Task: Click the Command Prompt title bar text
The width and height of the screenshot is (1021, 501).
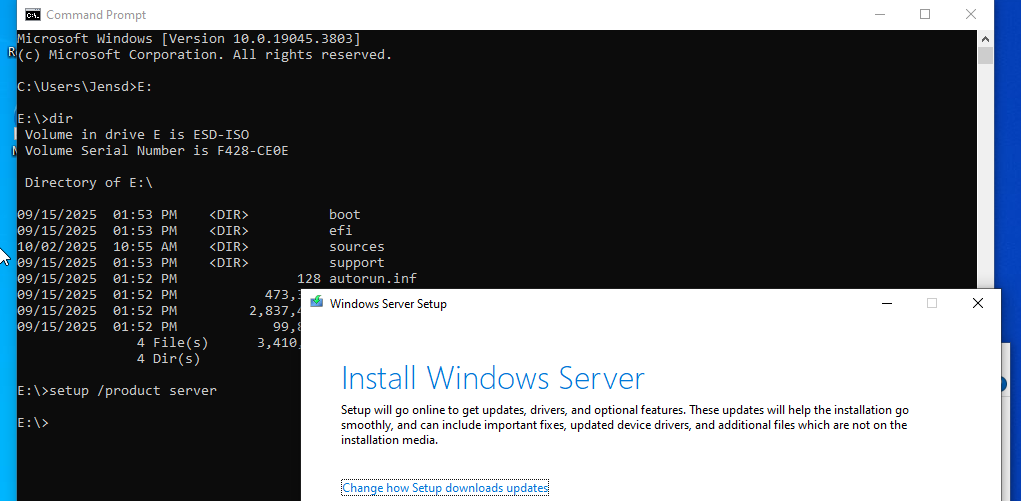Action: tap(96, 15)
